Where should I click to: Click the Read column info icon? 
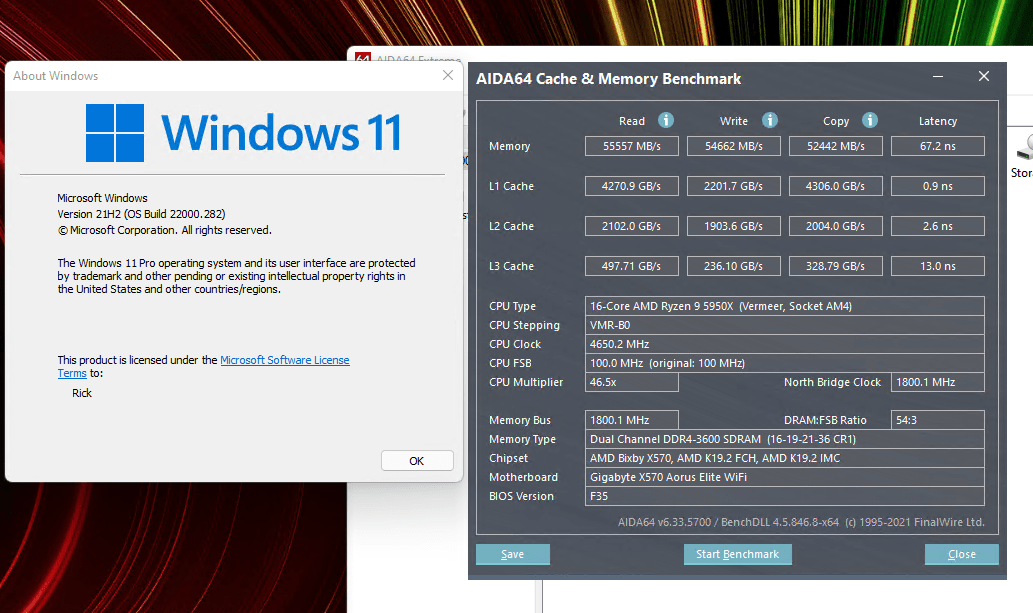point(666,120)
